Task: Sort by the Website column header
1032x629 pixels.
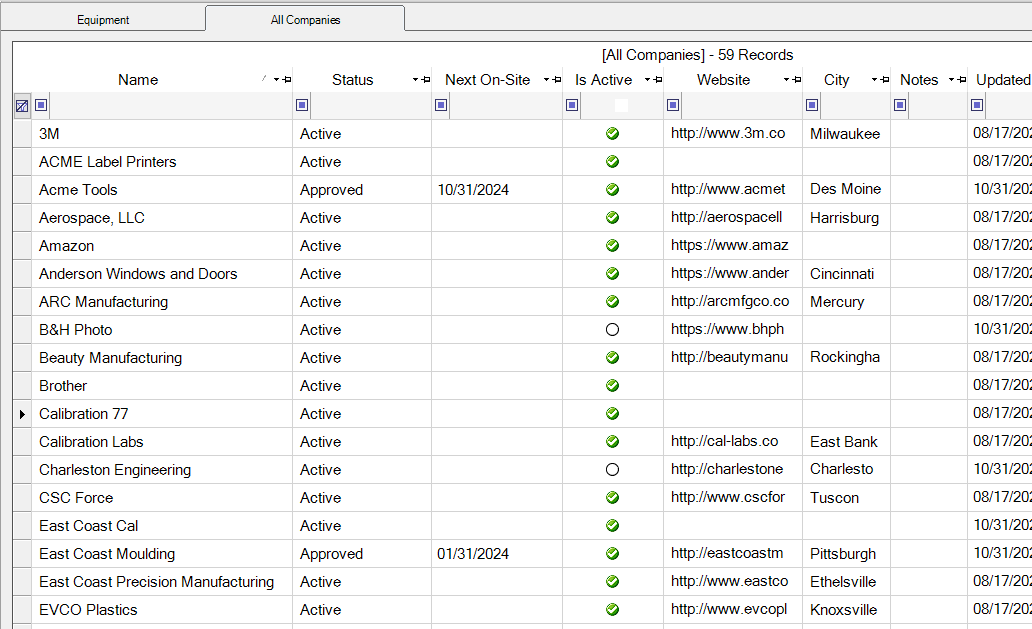Action: coord(723,80)
